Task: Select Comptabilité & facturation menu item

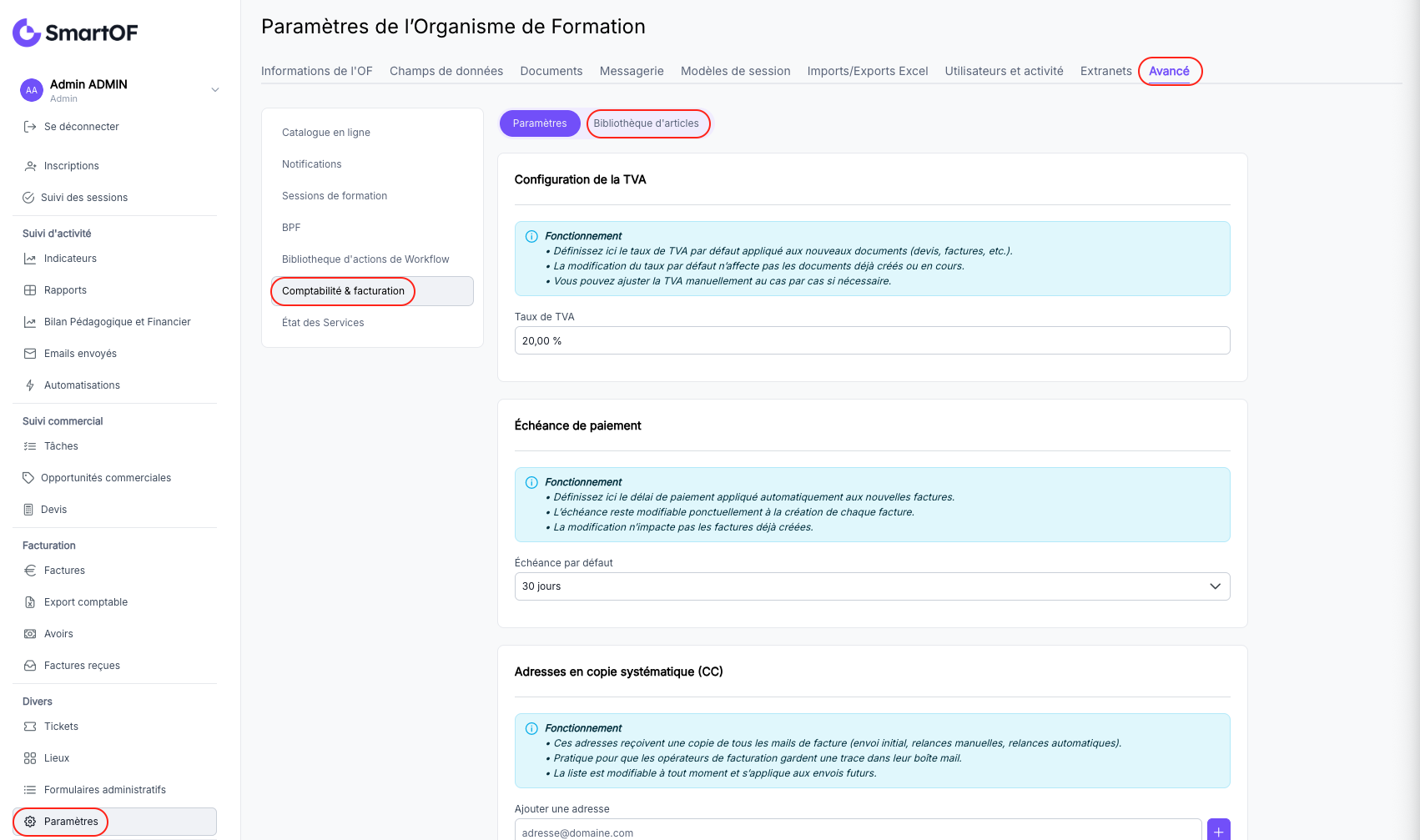Action: [x=372, y=291]
